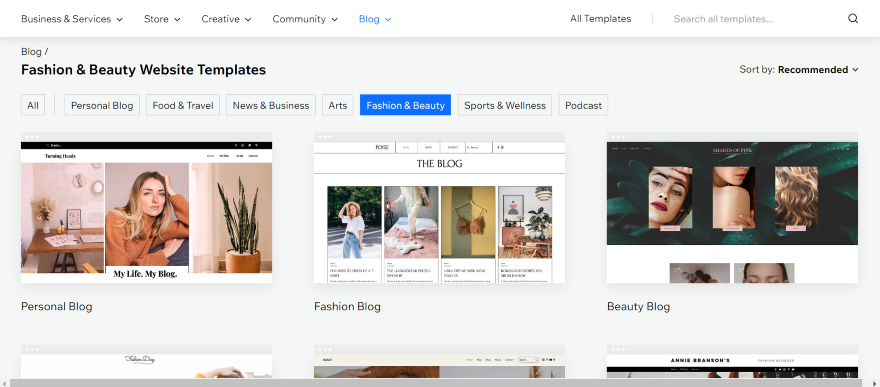
Task: Expand the Business & Services menu
Action: (72, 19)
